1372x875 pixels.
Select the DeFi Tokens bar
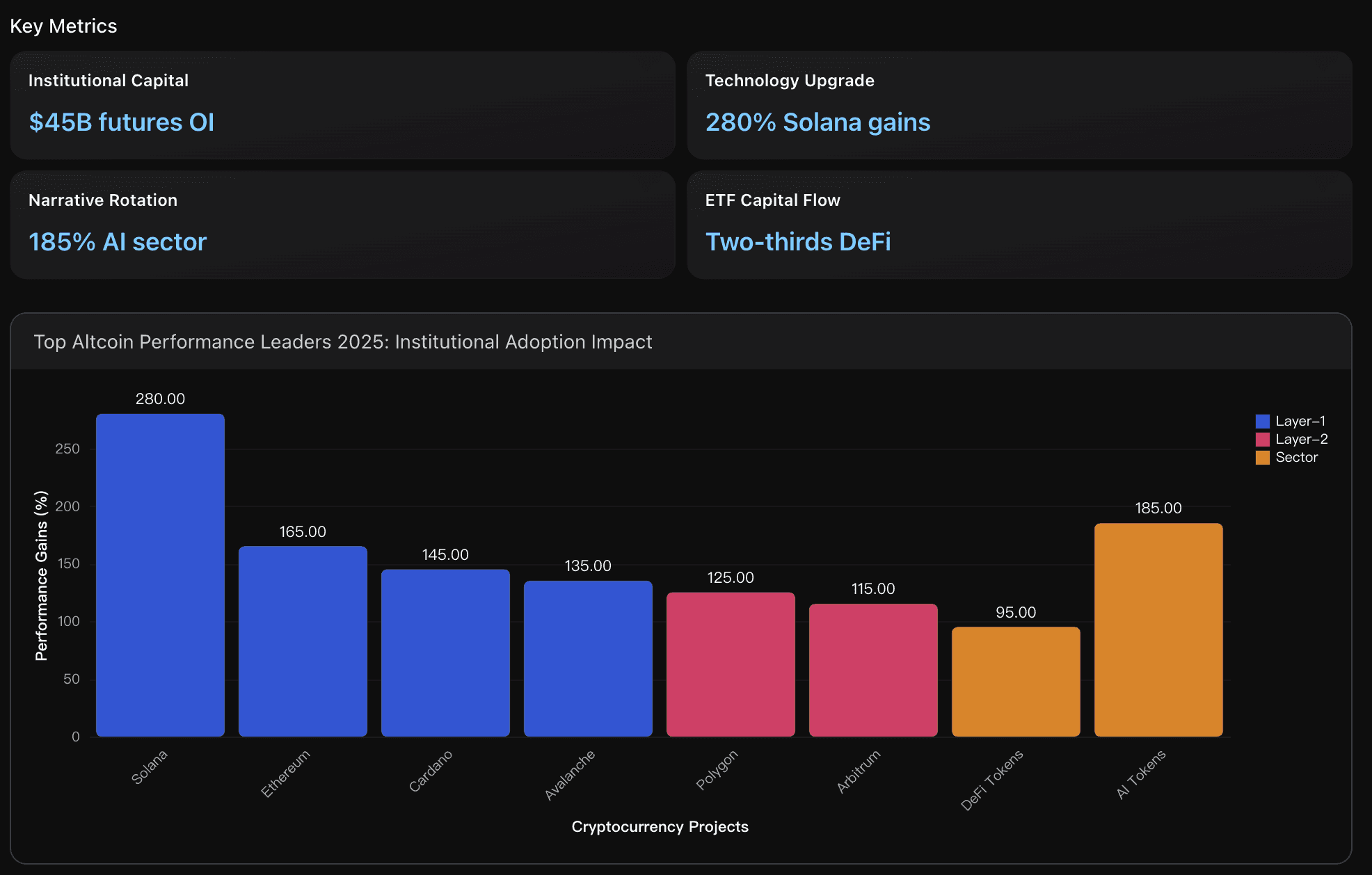point(1016,682)
